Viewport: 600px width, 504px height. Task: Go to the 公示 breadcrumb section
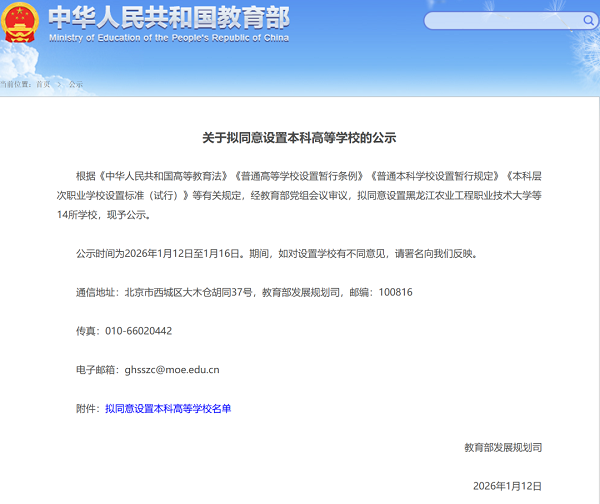(x=76, y=85)
